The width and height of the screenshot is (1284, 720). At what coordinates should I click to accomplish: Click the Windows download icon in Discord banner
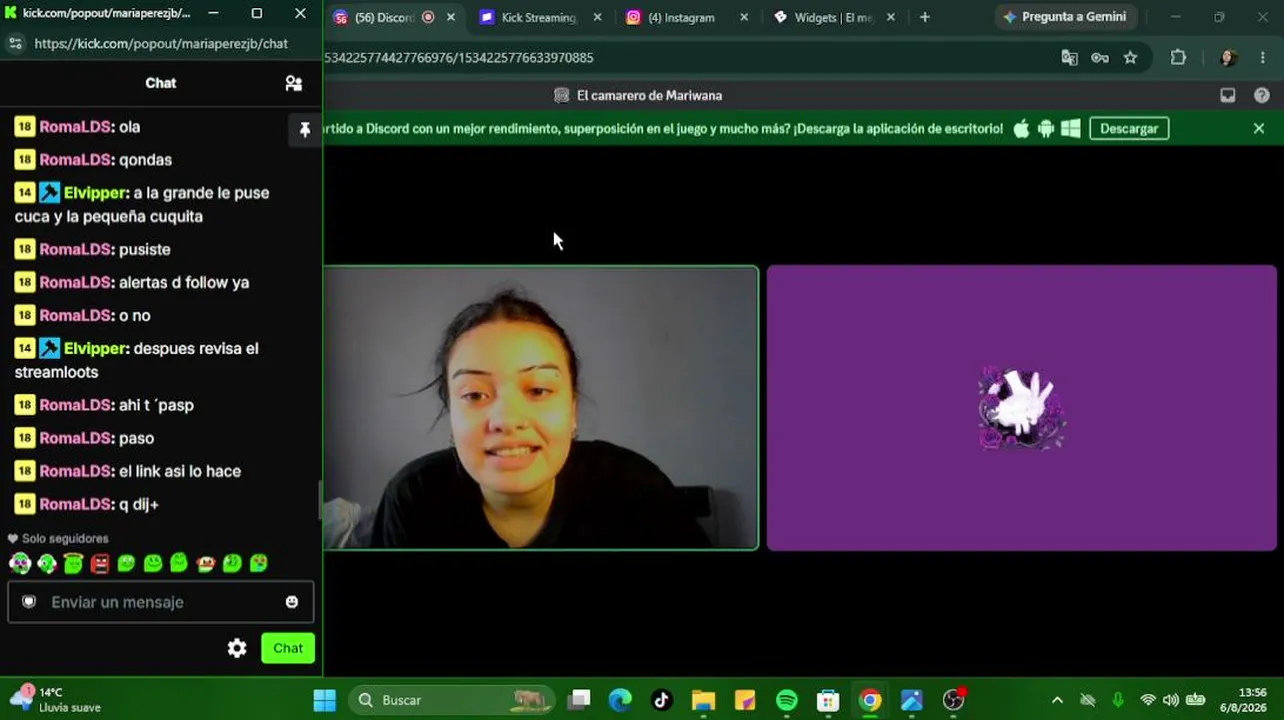point(1070,129)
